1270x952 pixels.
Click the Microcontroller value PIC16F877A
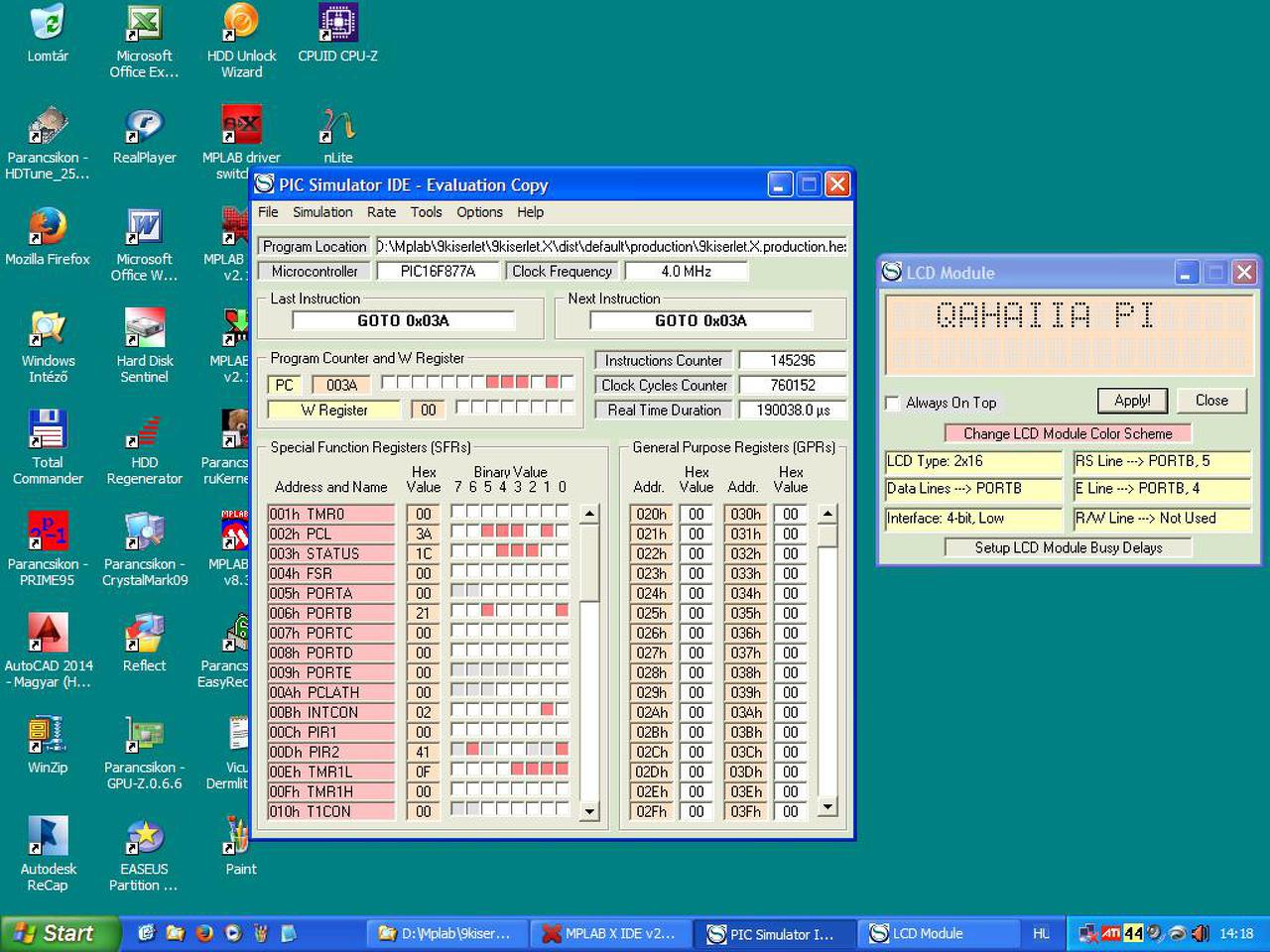(x=438, y=271)
